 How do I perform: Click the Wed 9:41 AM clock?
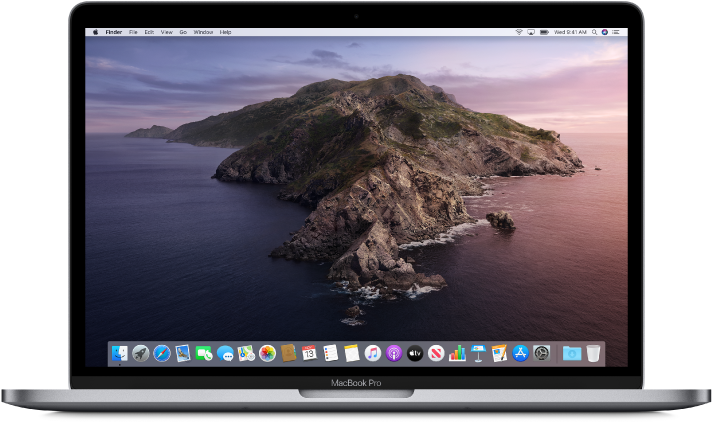pos(570,32)
